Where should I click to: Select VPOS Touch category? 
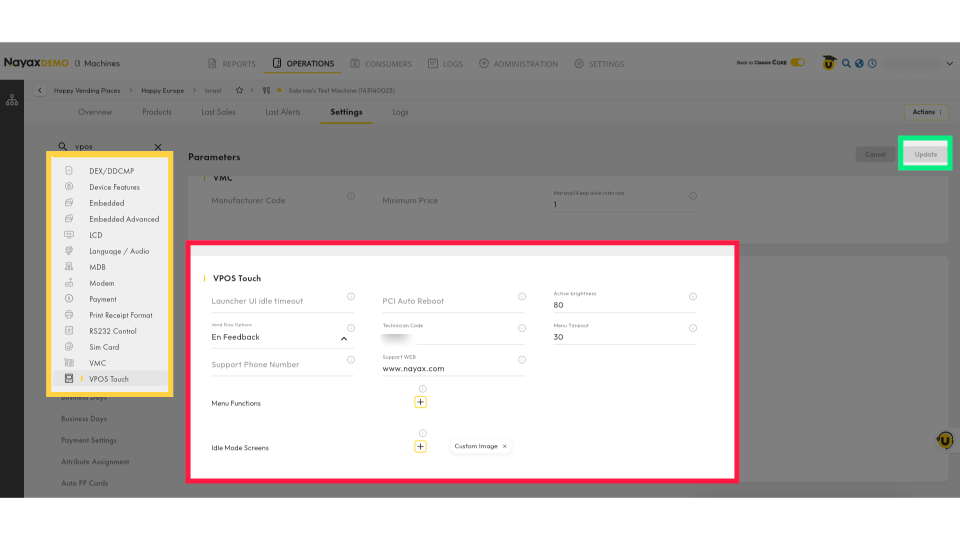pyautogui.click(x=110, y=379)
